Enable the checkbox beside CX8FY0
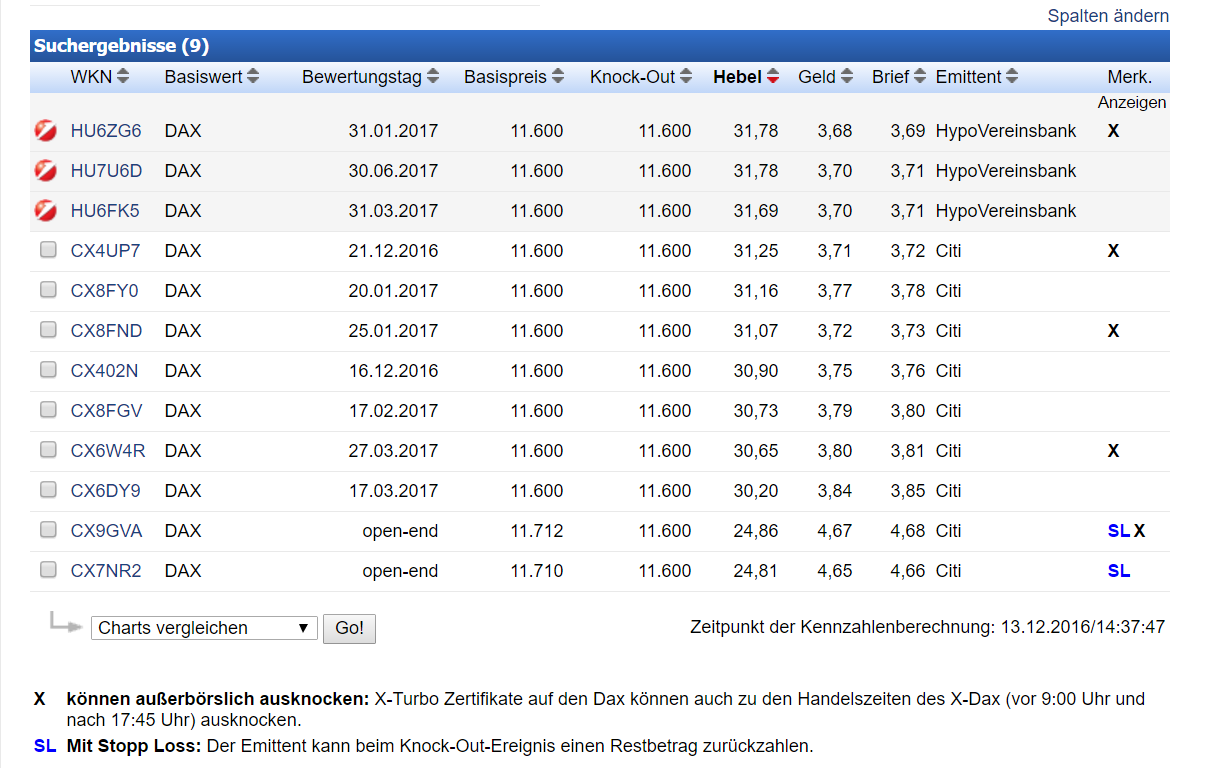The width and height of the screenshot is (1219, 768). click(x=47, y=290)
